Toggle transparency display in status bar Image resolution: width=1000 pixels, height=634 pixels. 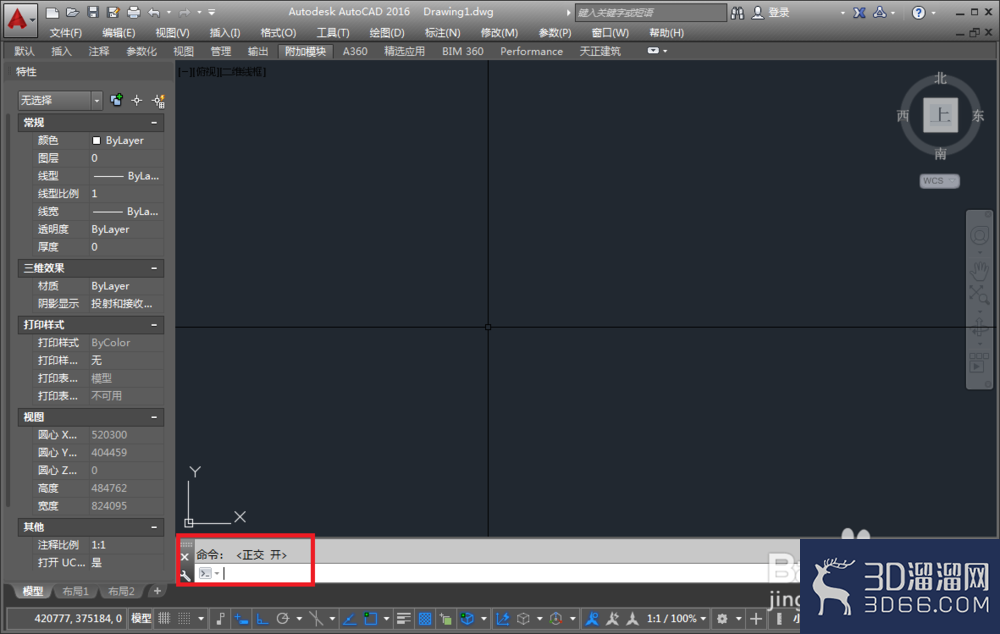coord(425,618)
